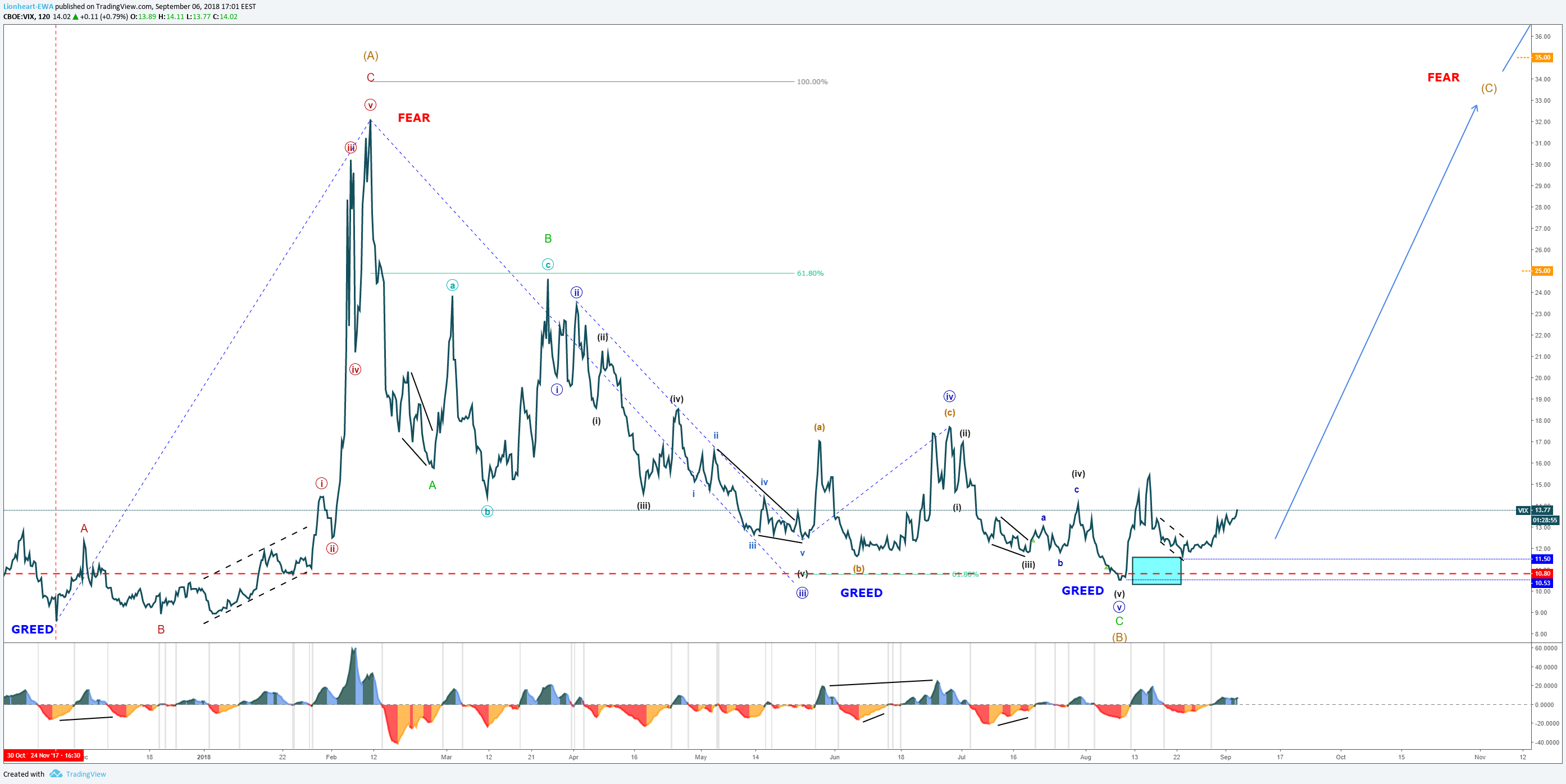Image resolution: width=1566 pixels, height=784 pixels.
Task: Click the TradingView cloud logo icon
Action: click(x=56, y=774)
